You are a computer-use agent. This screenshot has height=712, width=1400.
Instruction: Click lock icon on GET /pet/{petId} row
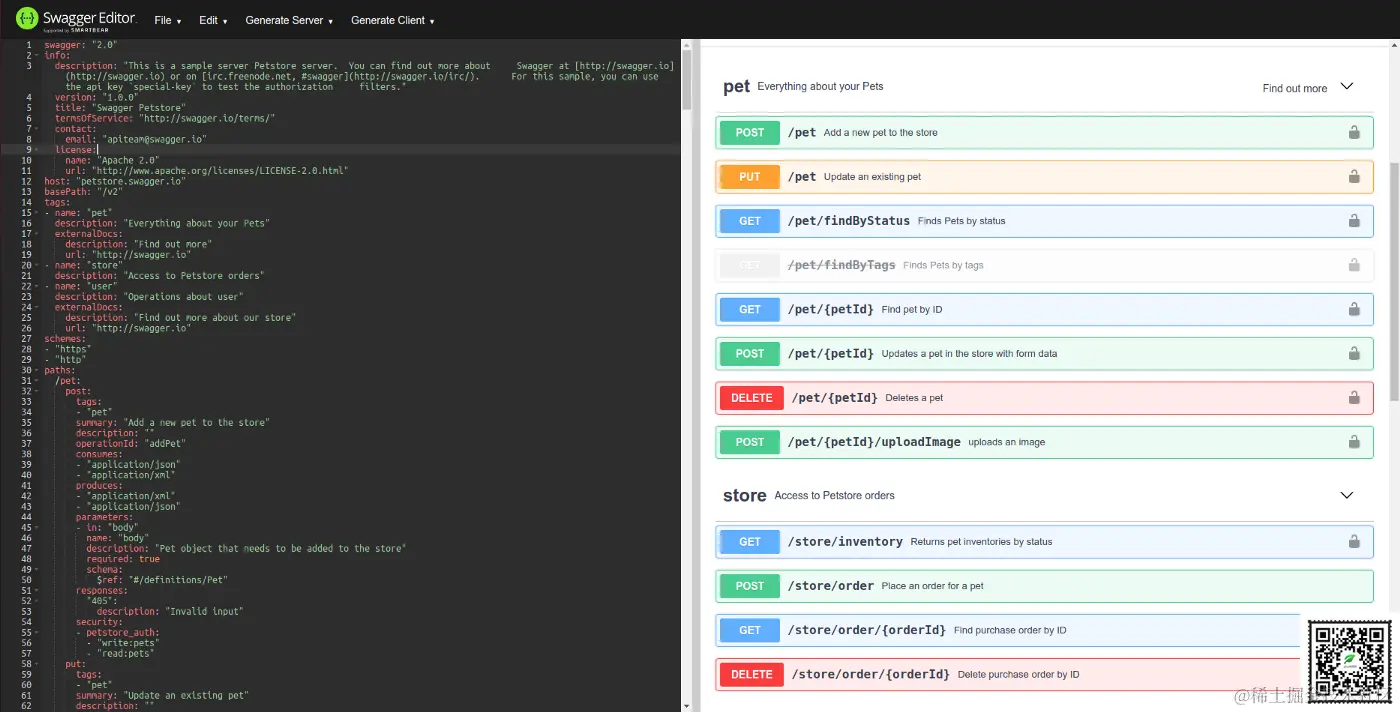1354,309
